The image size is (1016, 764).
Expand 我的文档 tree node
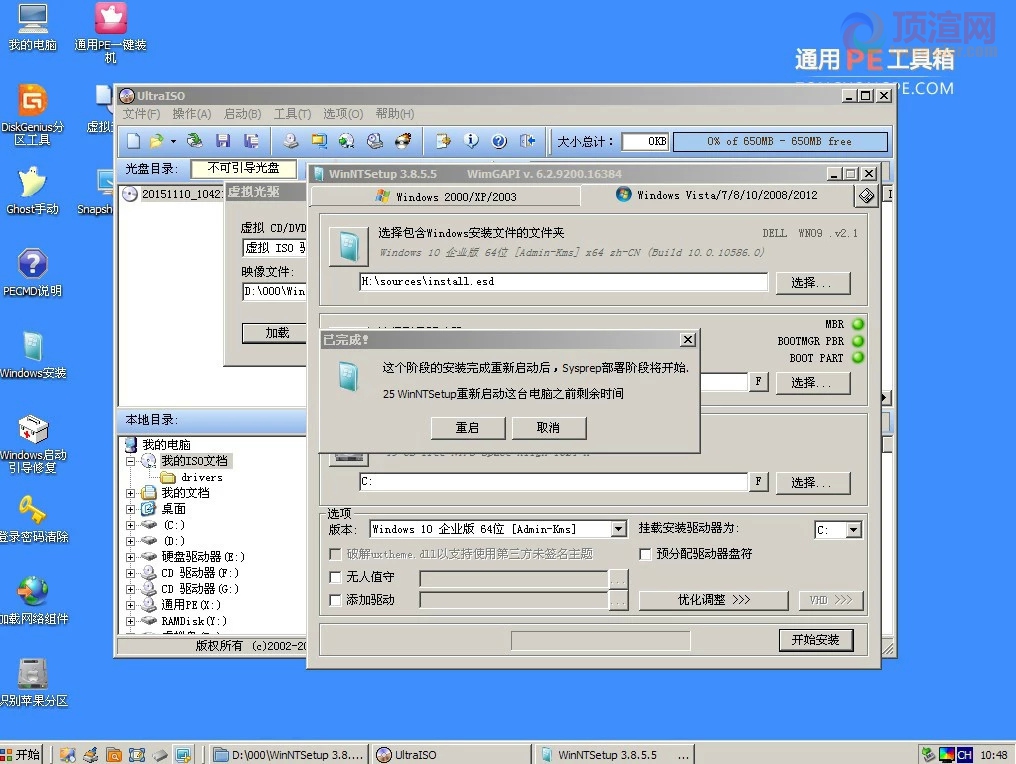pos(130,493)
